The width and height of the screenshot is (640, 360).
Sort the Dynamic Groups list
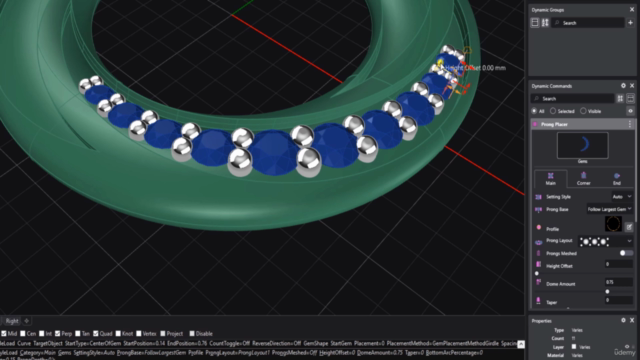pyautogui.click(x=545, y=23)
